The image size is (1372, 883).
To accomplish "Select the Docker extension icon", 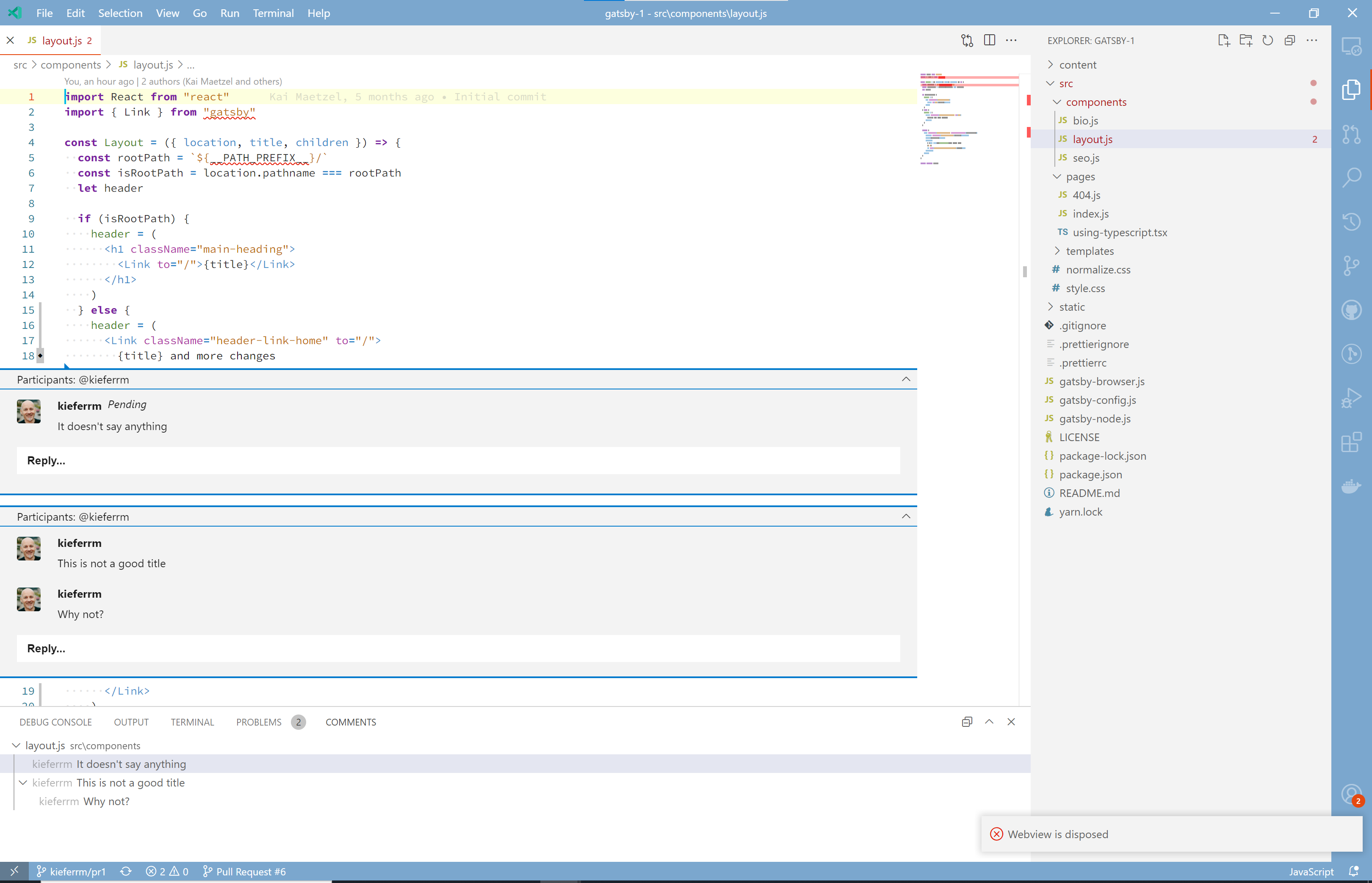I will pyautogui.click(x=1352, y=486).
